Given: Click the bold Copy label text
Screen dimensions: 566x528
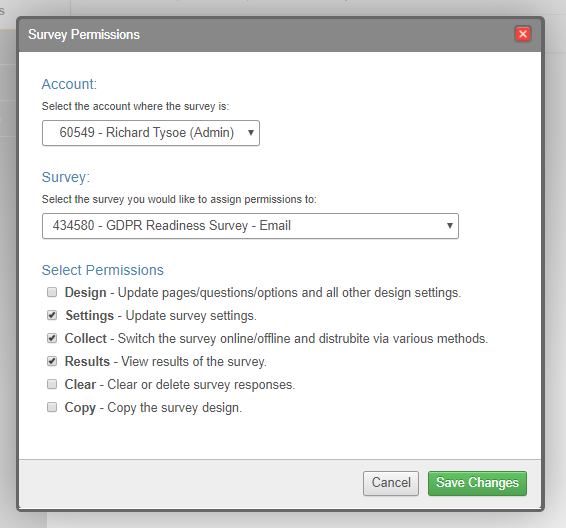Looking at the screenshot, I should 80,408.
